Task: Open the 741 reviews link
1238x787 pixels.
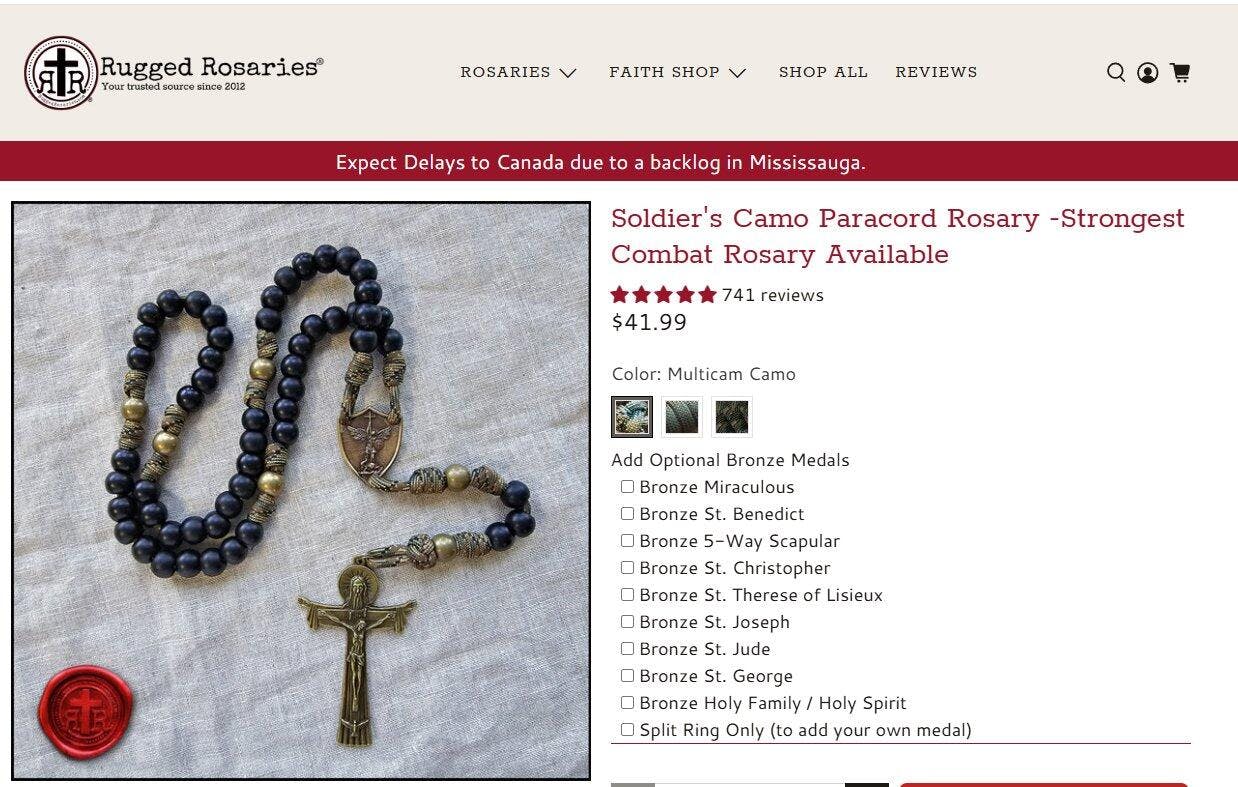Action: coord(773,295)
